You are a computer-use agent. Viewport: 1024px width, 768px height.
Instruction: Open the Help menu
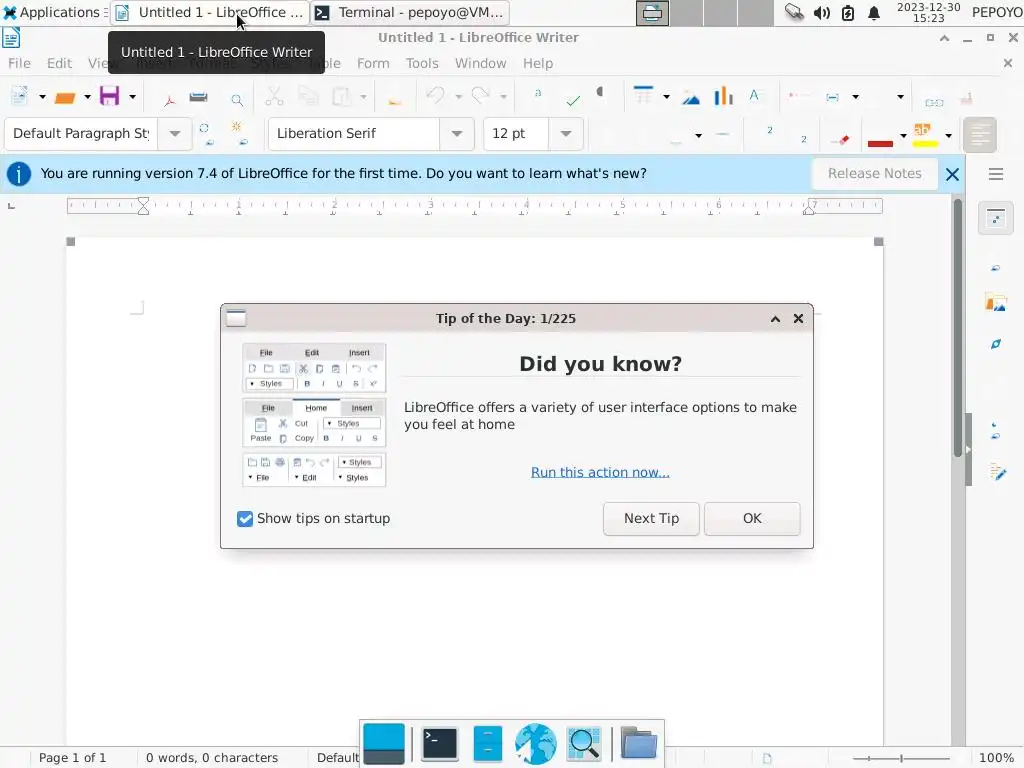[x=538, y=63]
